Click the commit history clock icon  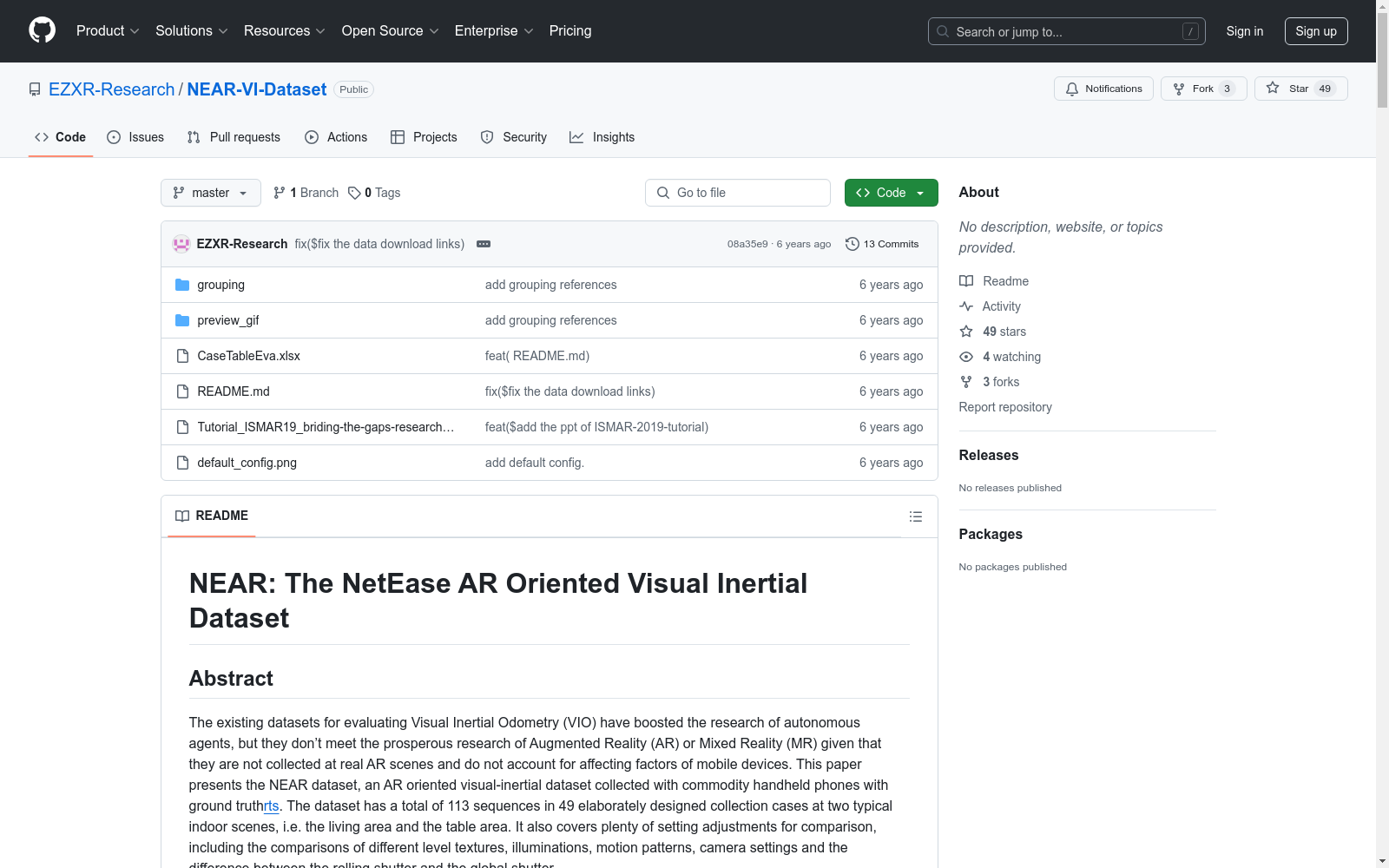(x=852, y=244)
